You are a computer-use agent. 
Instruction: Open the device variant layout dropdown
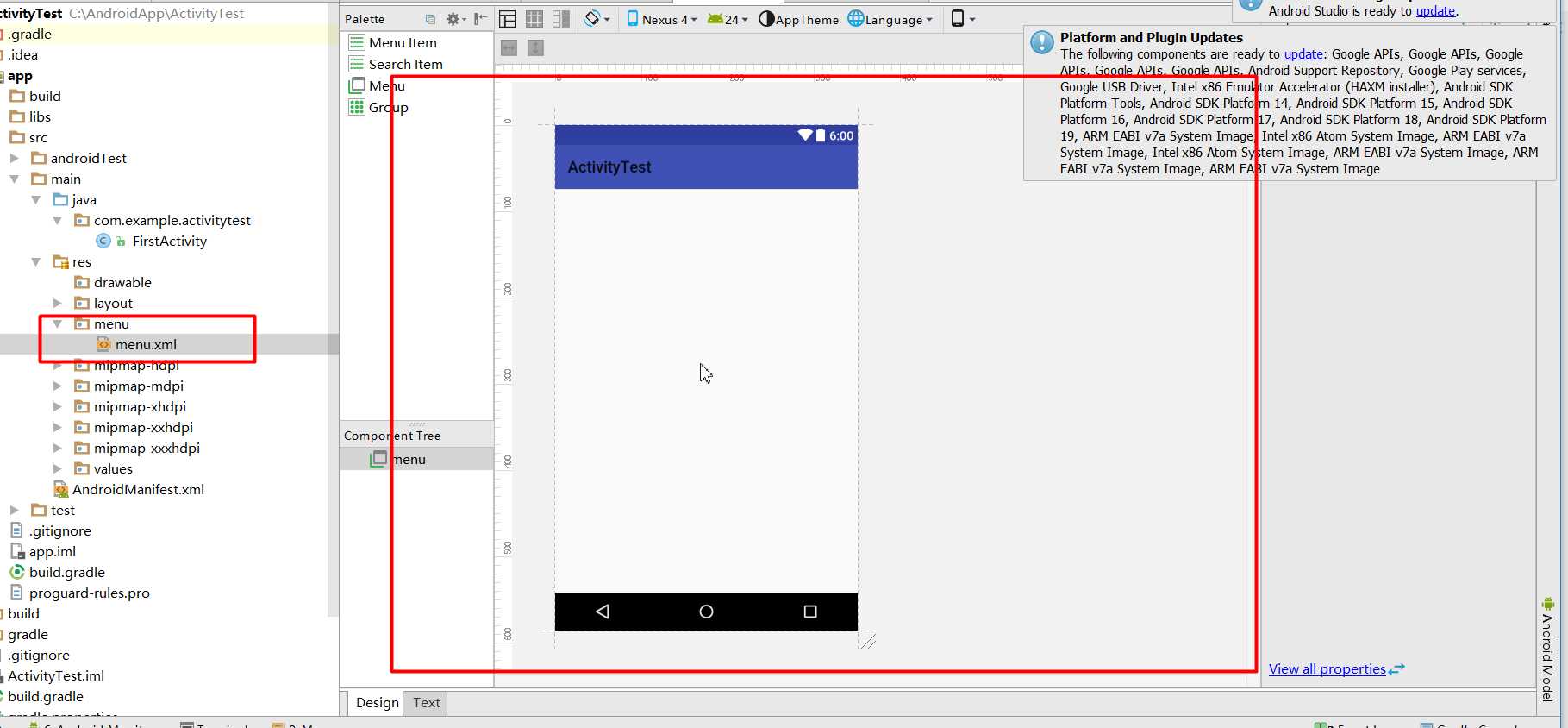click(963, 19)
